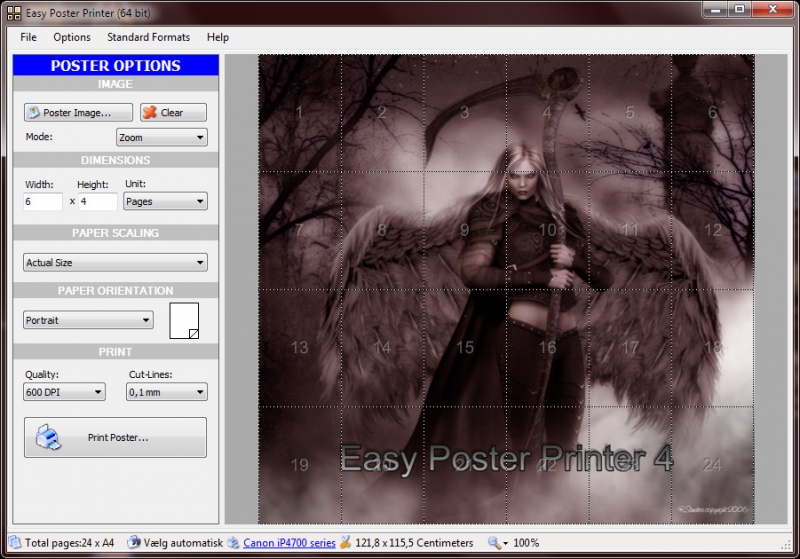Open the Paper Orientation dropdown showing Portrait

(x=88, y=320)
